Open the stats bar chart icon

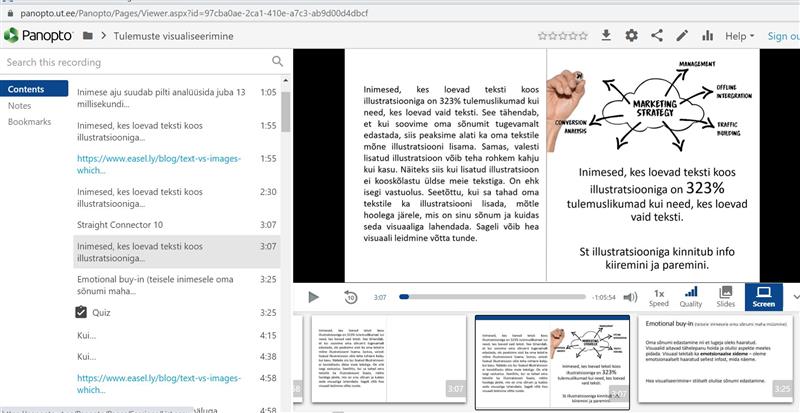tap(708, 35)
